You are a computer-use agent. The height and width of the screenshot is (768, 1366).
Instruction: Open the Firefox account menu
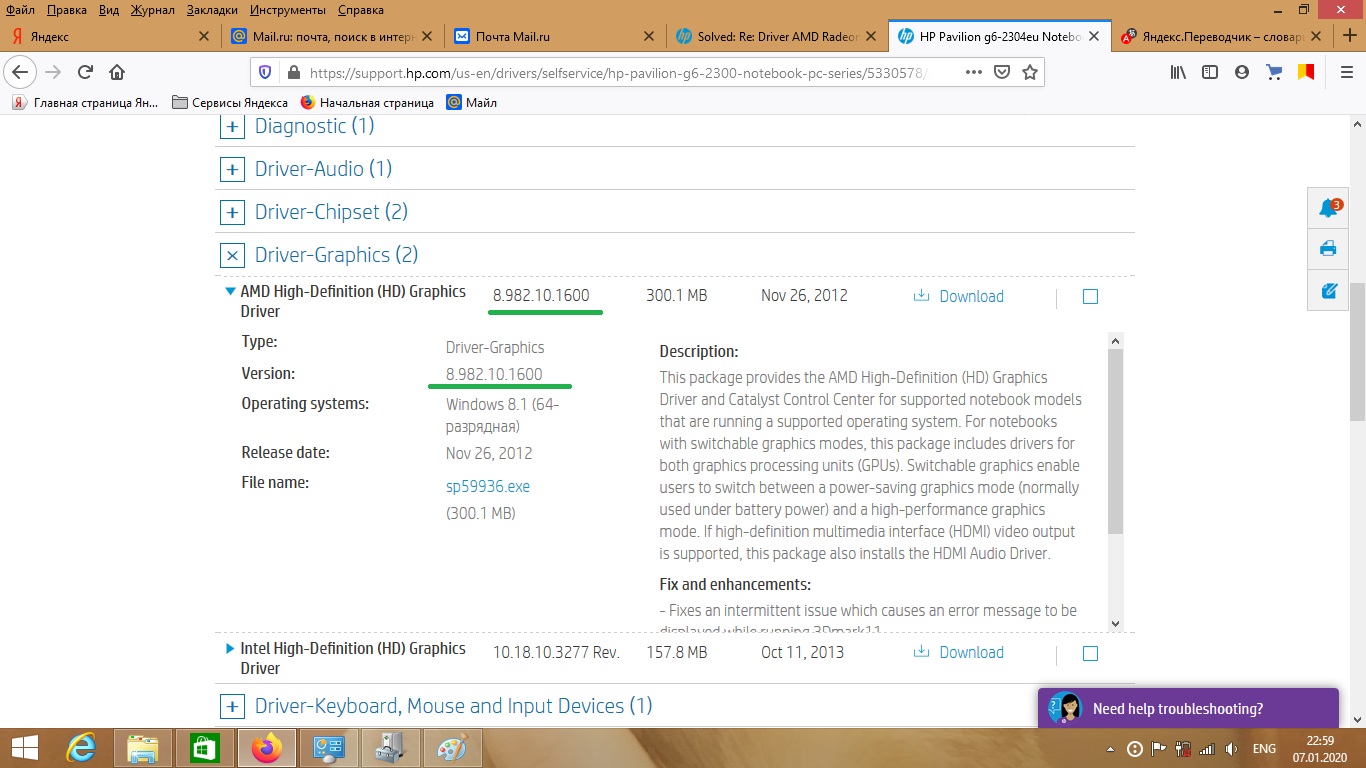click(1242, 72)
